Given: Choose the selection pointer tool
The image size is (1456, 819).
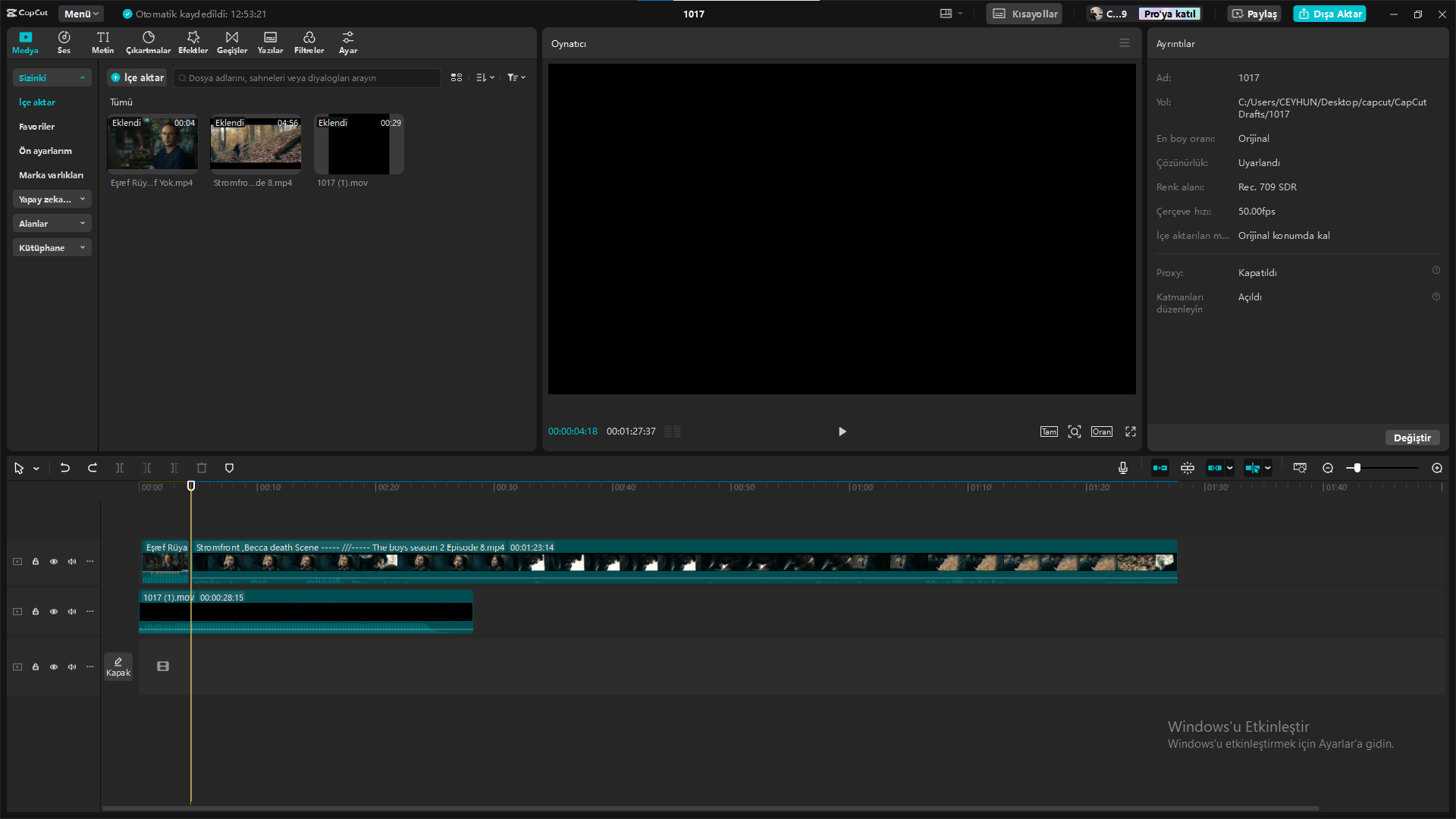Looking at the screenshot, I should coord(19,468).
